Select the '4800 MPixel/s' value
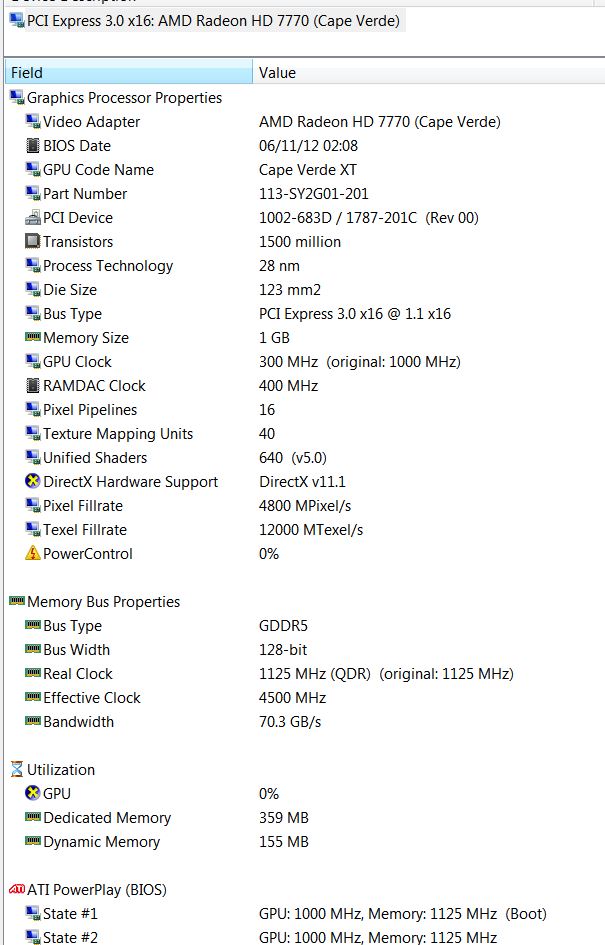The image size is (605, 945). tap(305, 506)
